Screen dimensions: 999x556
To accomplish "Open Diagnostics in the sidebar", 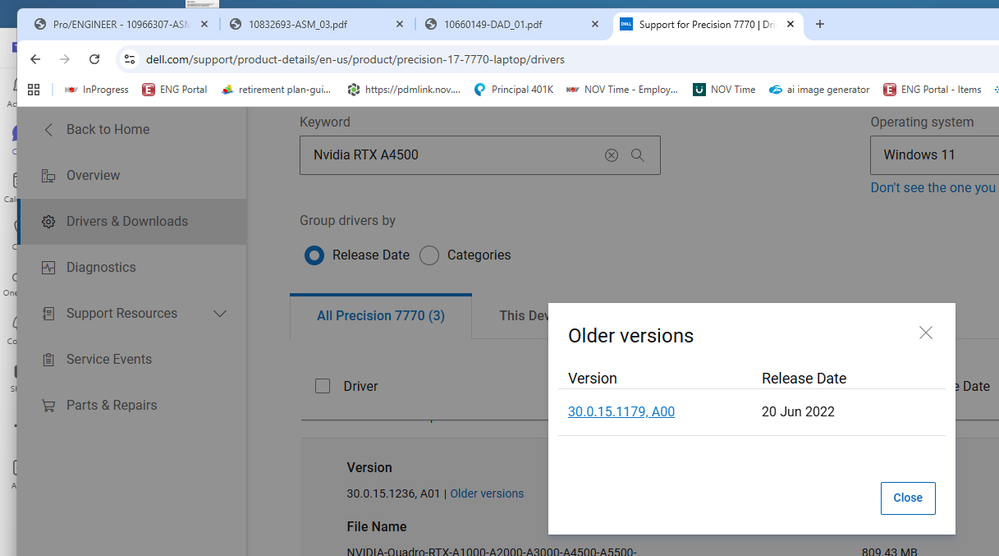I will (101, 267).
